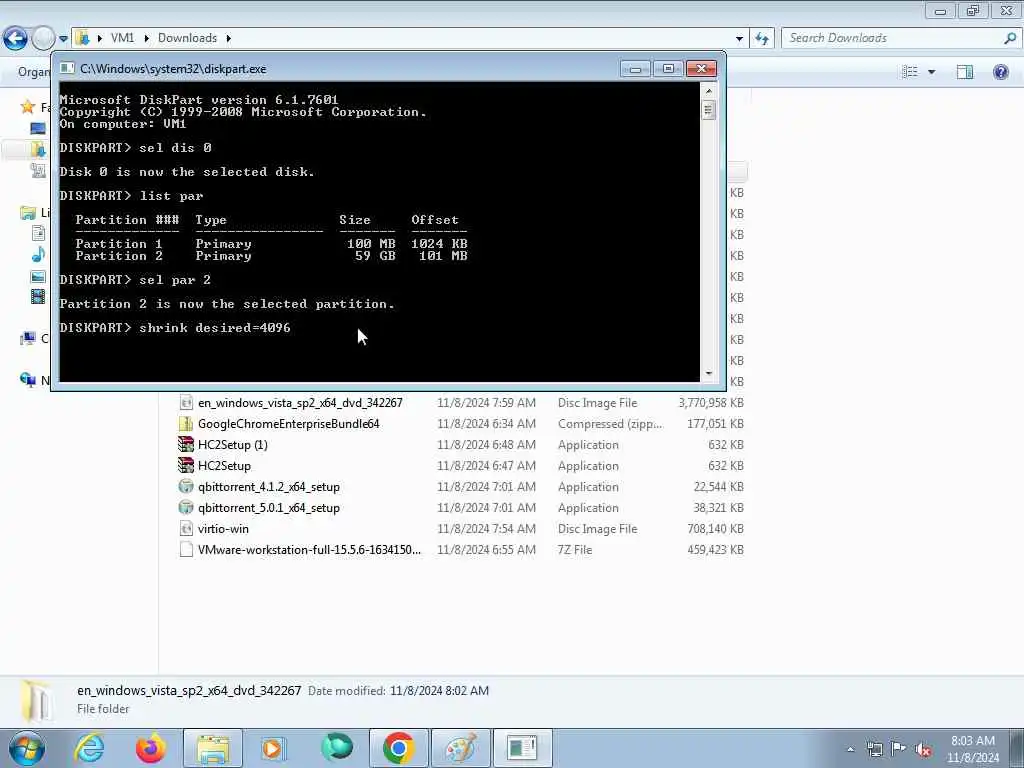Open Paint from the taskbar
Image resolution: width=1024 pixels, height=768 pixels.
tap(461, 748)
